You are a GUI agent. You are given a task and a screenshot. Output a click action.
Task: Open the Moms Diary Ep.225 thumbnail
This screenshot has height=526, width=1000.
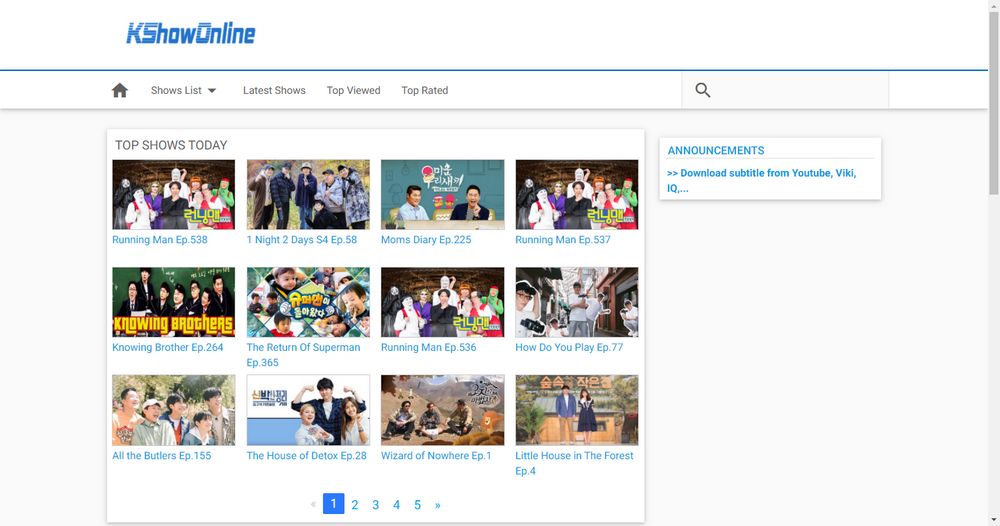[442, 195]
